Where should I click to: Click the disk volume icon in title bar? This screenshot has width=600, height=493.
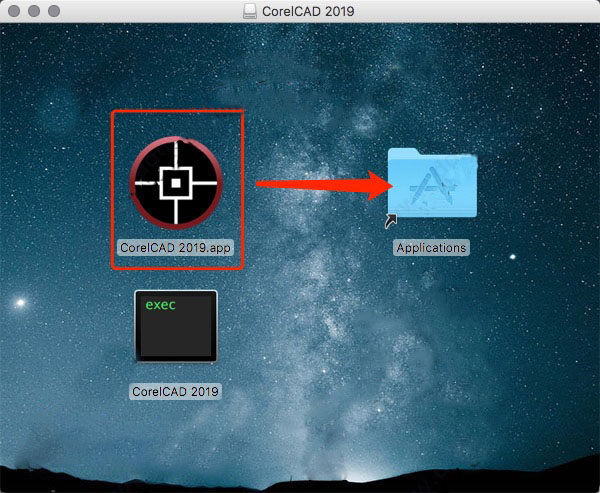click(x=250, y=11)
